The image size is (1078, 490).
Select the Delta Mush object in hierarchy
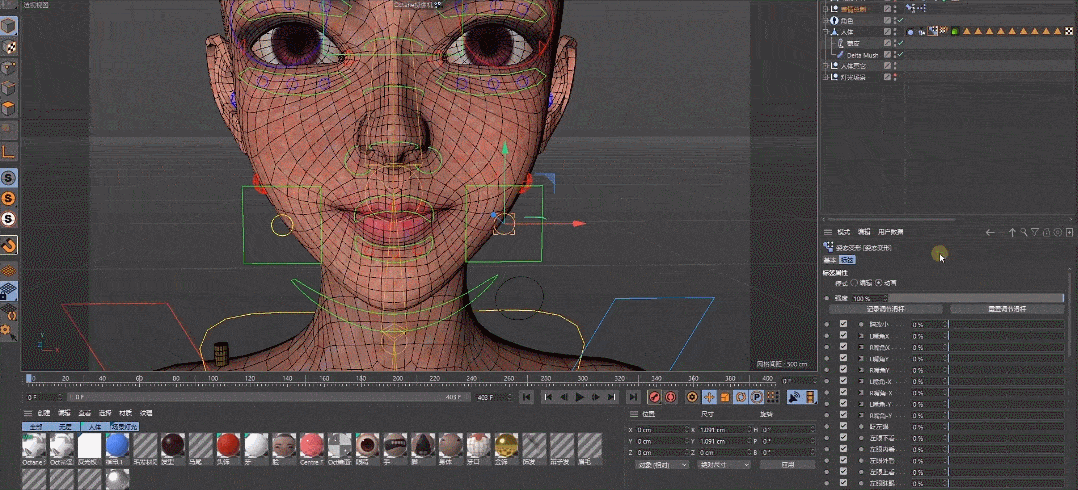[862, 54]
